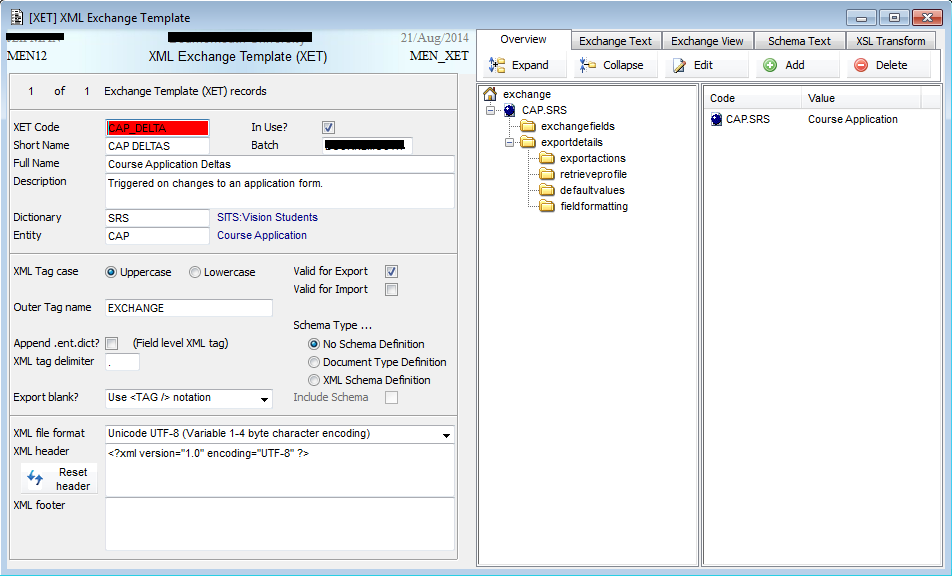The image size is (952, 576).
Task: Choose XML Schema Definition option
Action: click(314, 380)
